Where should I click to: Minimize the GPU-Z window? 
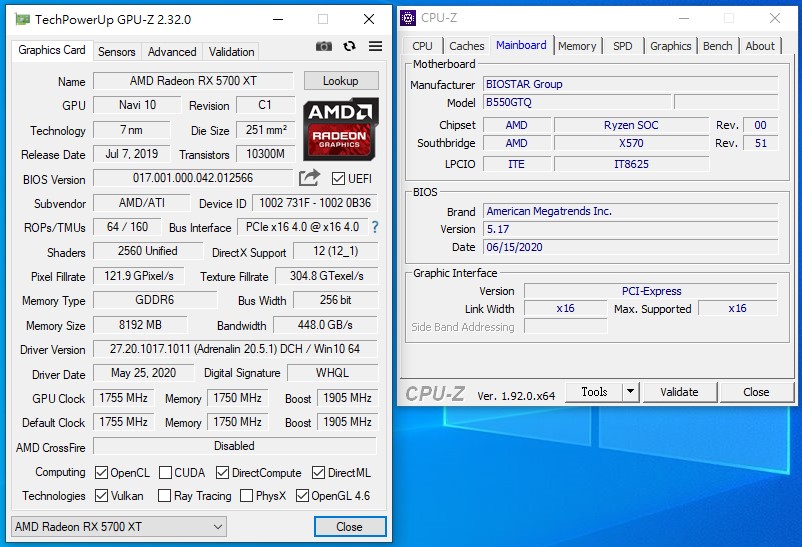point(278,19)
